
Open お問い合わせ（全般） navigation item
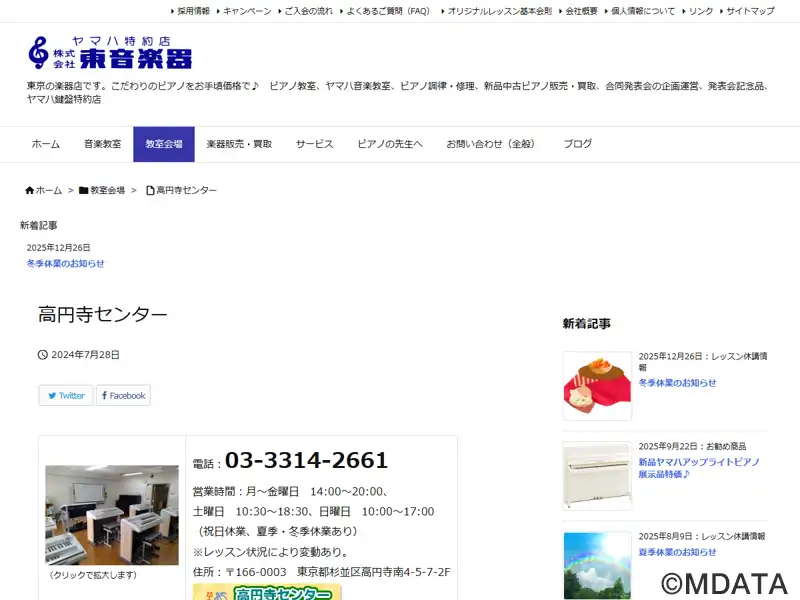[x=493, y=144]
